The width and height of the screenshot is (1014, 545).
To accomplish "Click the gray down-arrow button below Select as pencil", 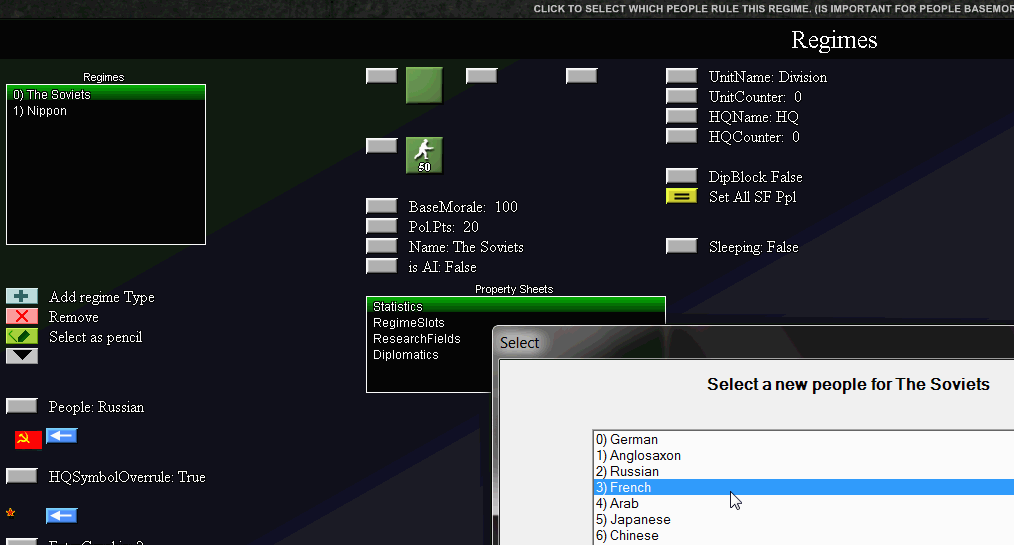I will point(22,356).
